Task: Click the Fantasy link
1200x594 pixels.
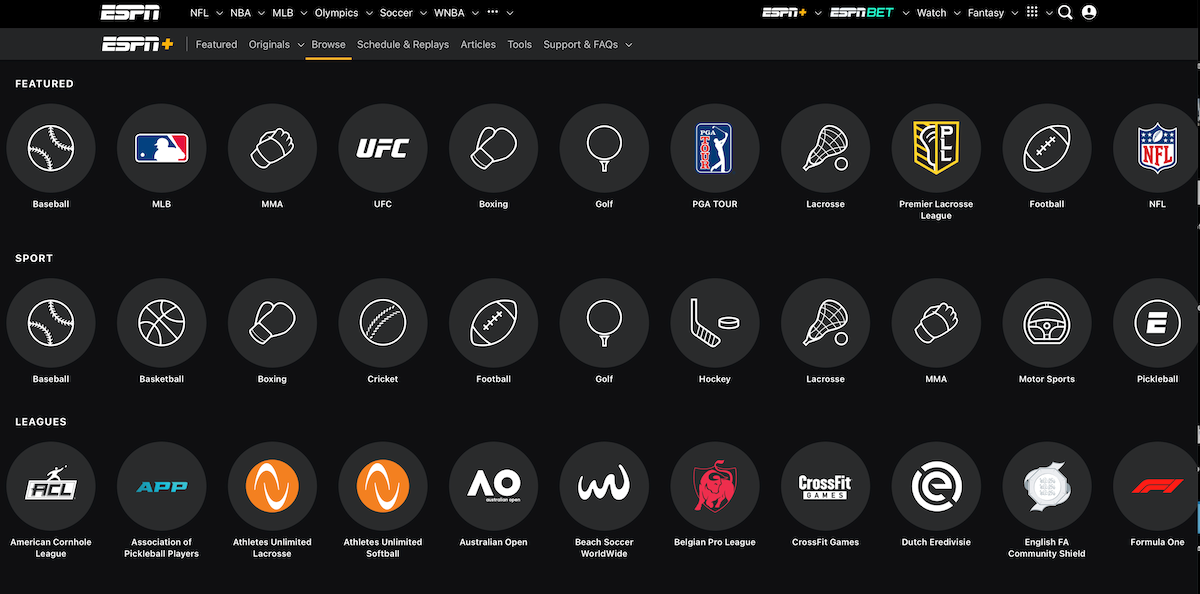Action: tap(986, 13)
